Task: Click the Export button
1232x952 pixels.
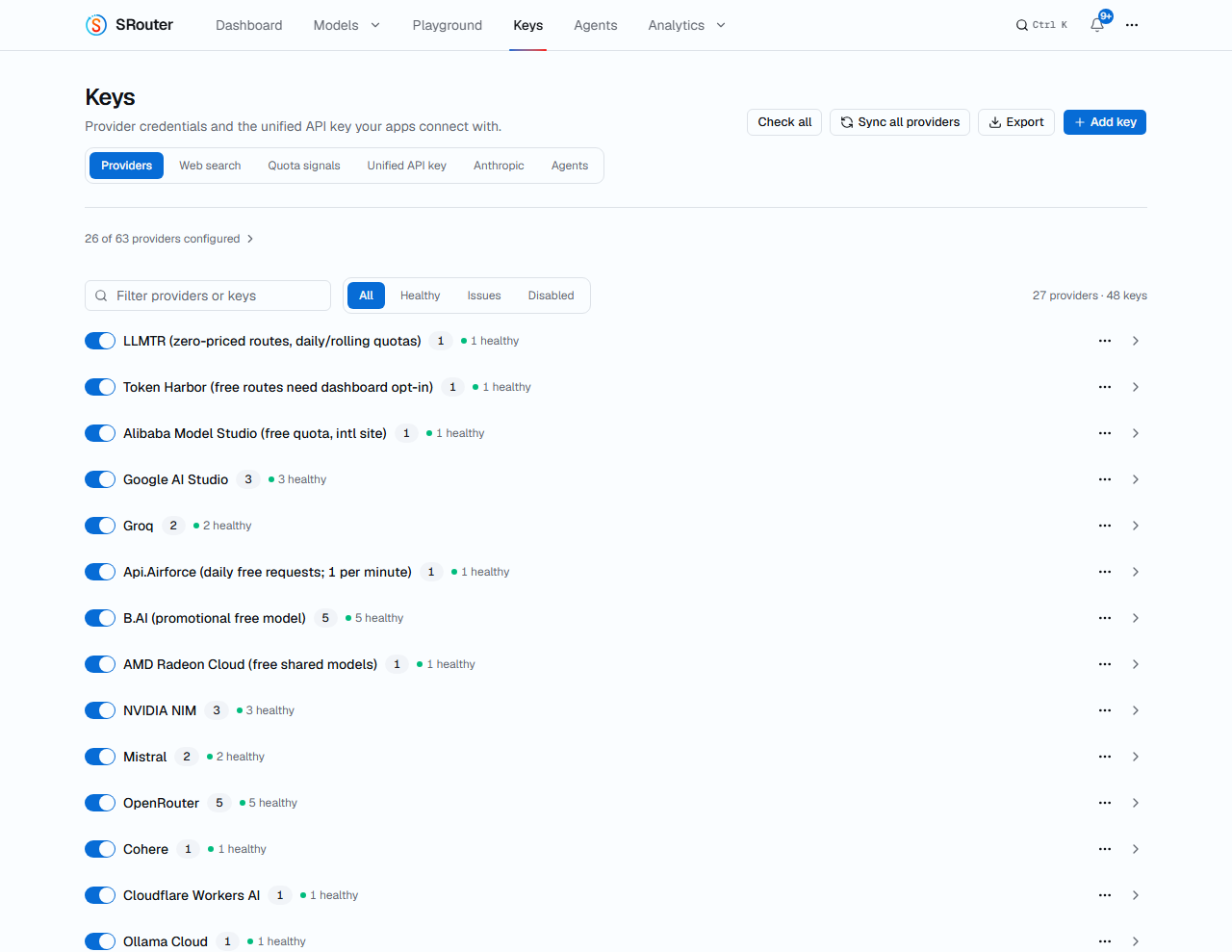Action: [x=1016, y=122]
